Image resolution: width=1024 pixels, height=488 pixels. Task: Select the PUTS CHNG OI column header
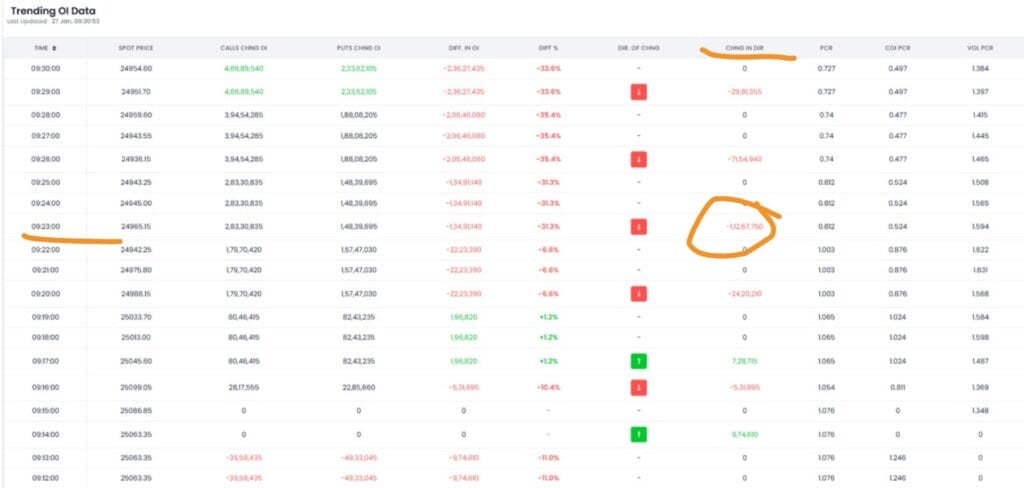357,48
